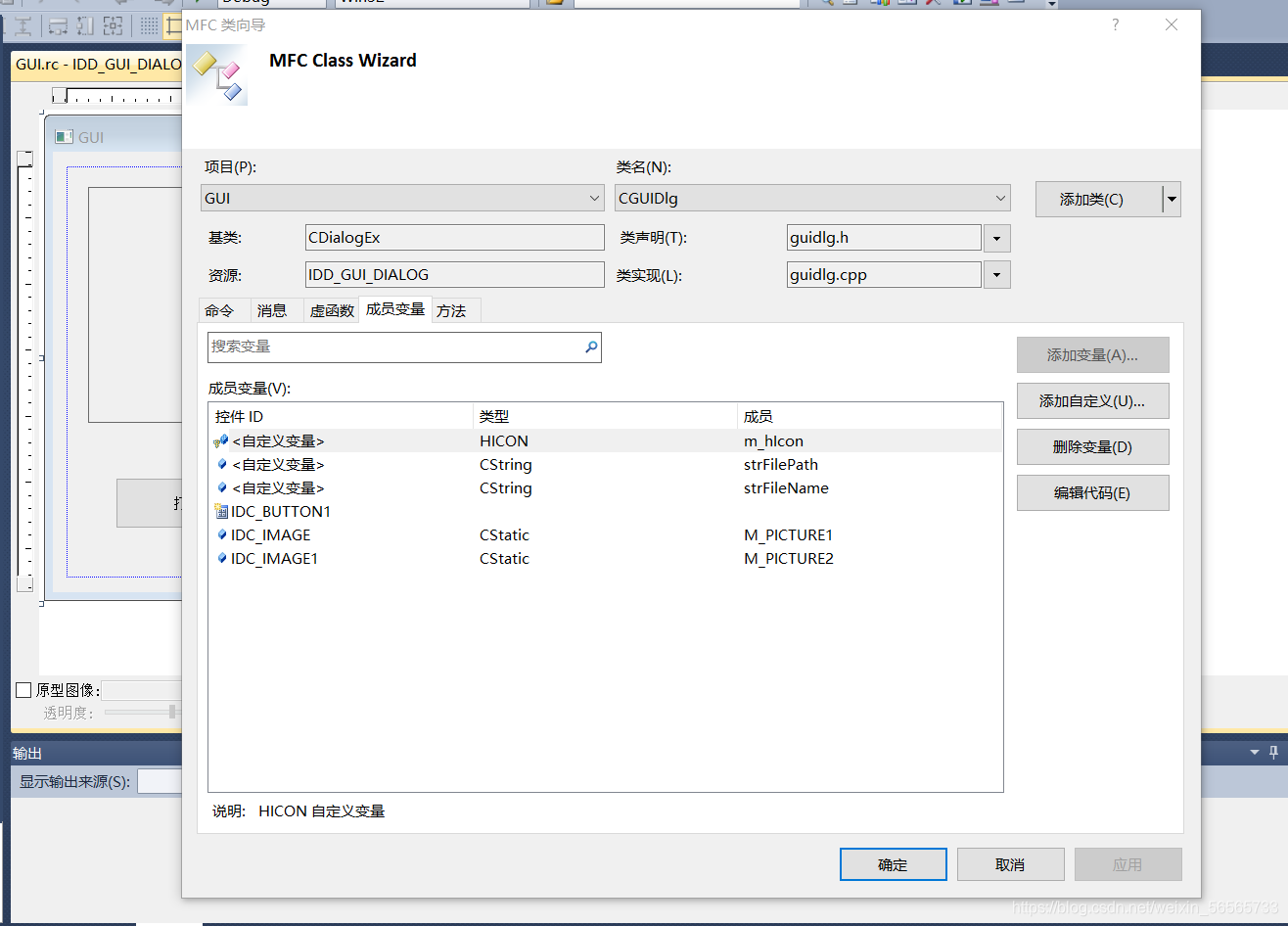Open the 项目 GUI combo box

point(403,198)
